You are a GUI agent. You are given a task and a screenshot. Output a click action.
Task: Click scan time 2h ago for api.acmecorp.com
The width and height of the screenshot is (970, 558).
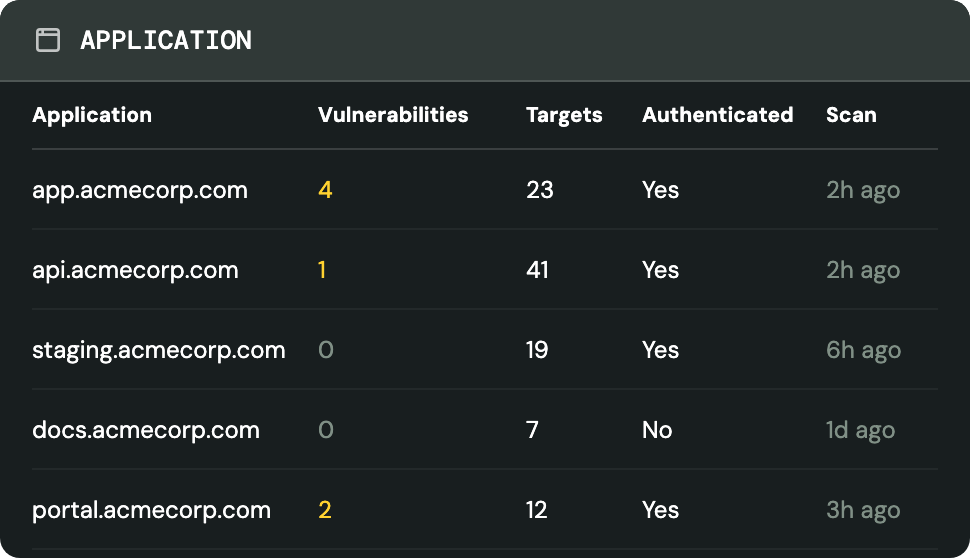[863, 270]
